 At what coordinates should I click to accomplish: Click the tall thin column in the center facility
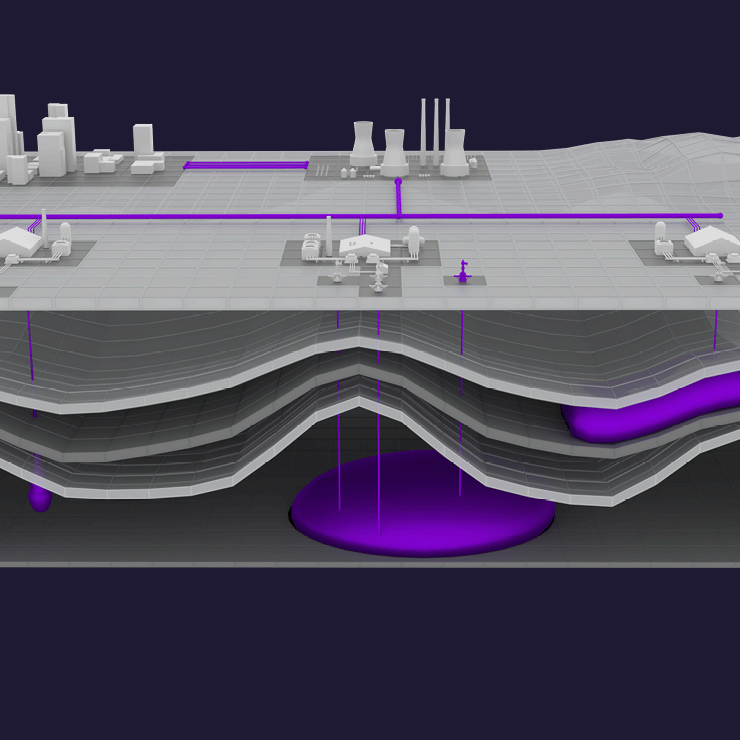328,236
